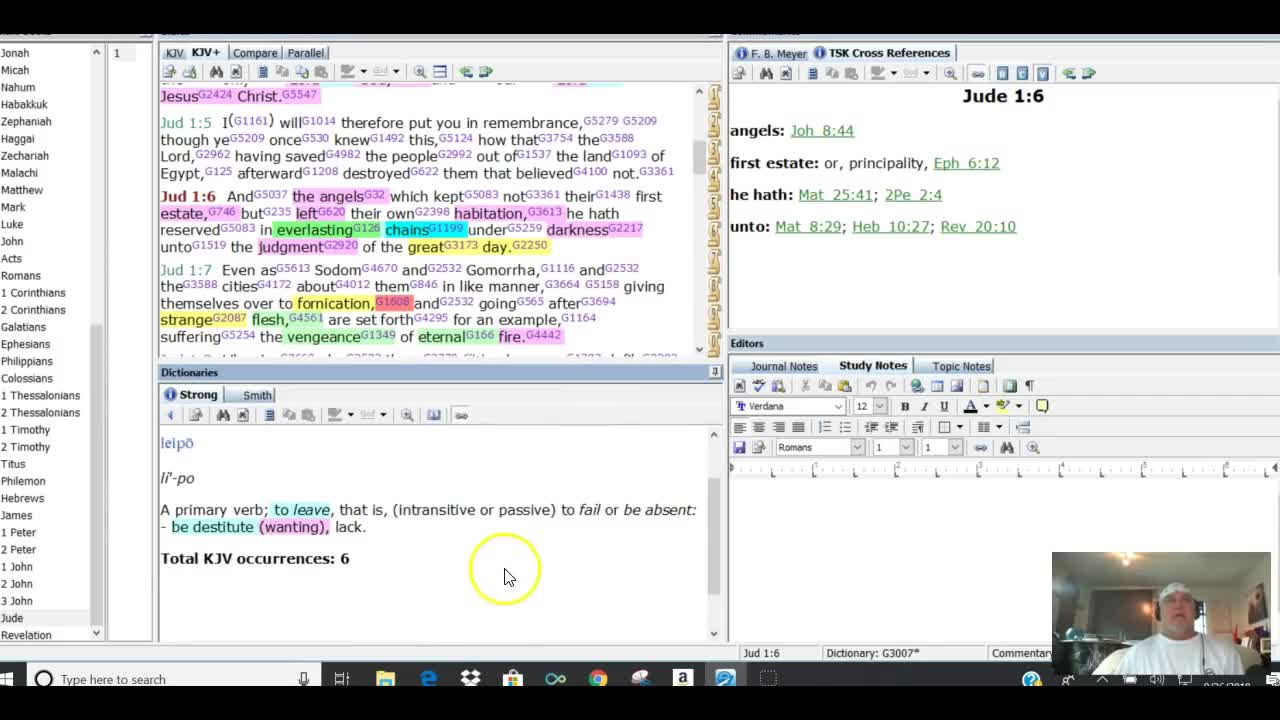Open the Verdana font dropdown
The image size is (1280, 720).
(838, 407)
